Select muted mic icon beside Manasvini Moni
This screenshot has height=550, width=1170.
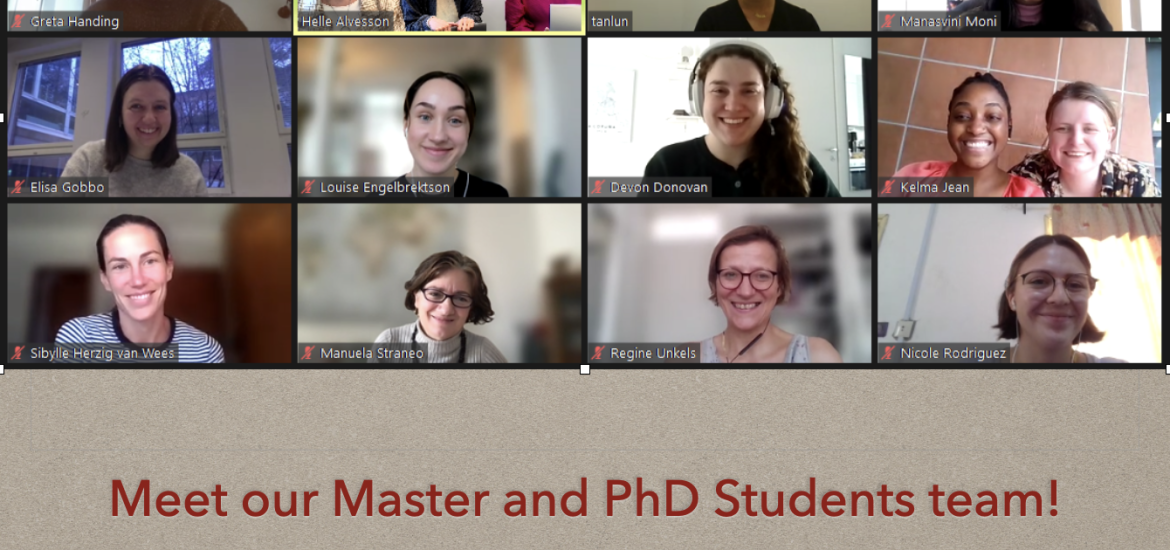(889, 22)
